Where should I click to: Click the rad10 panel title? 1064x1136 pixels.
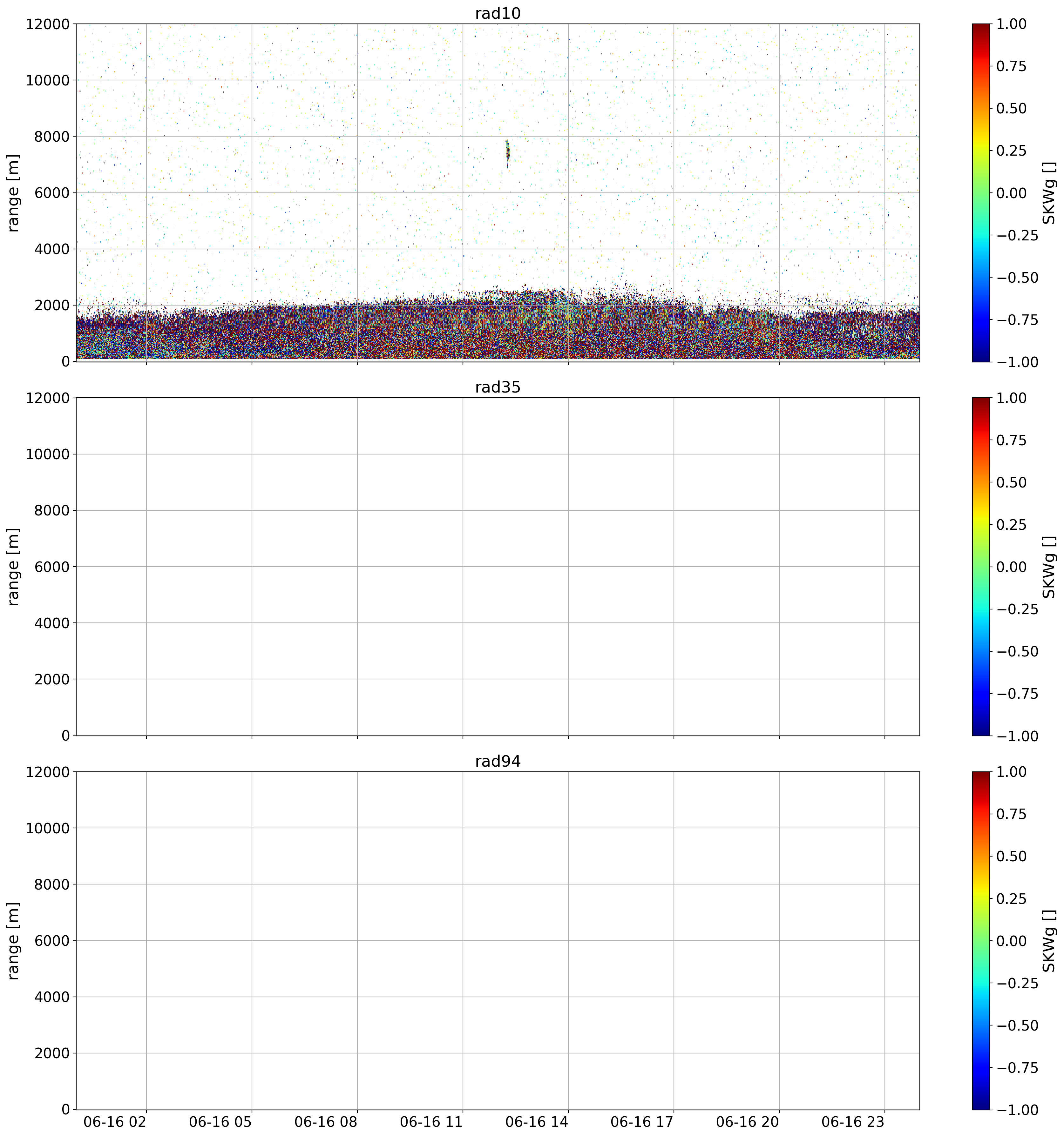[498, 14]
